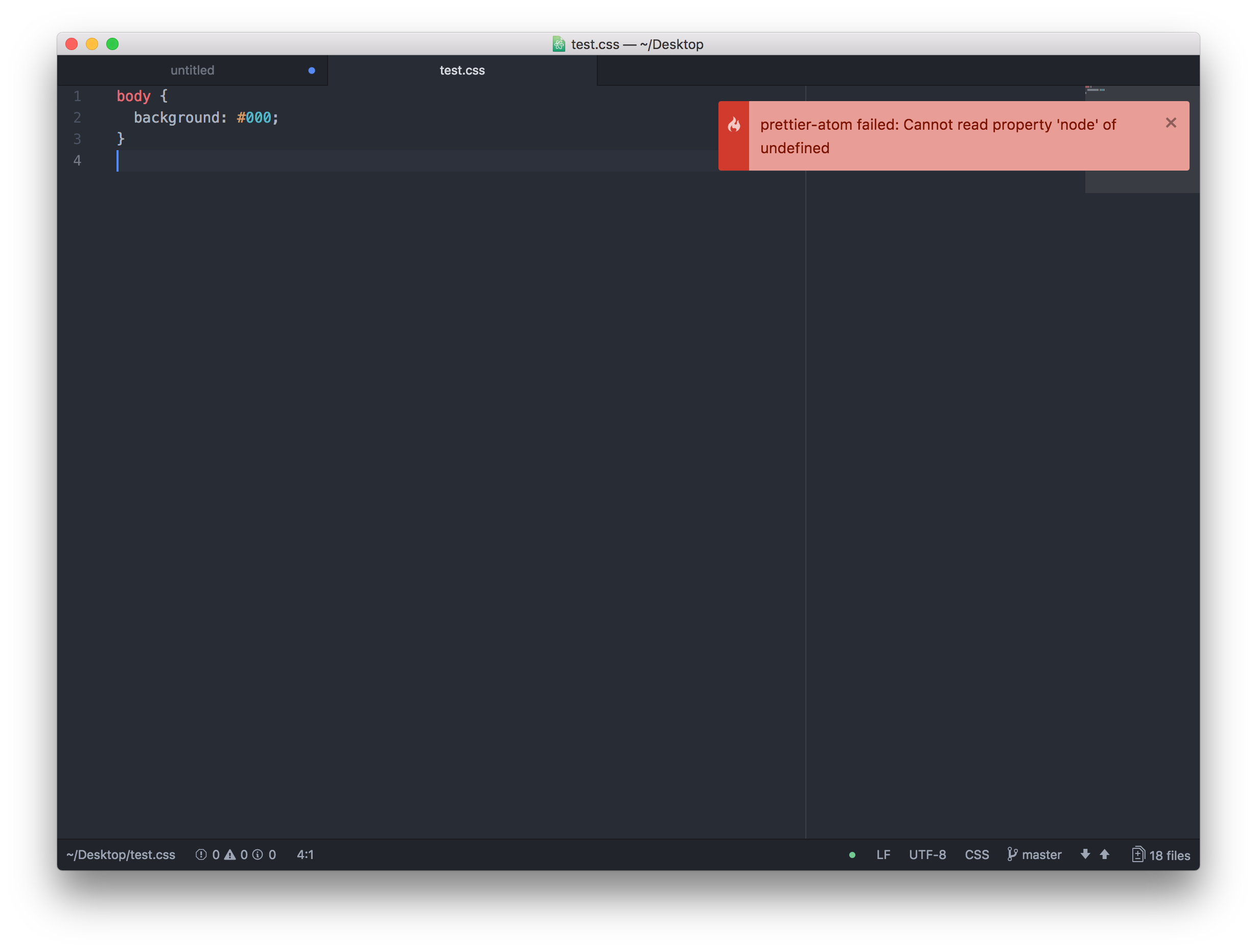Click line number 2 in gutter
The image size is (1257, 952).
coord(77,117)
